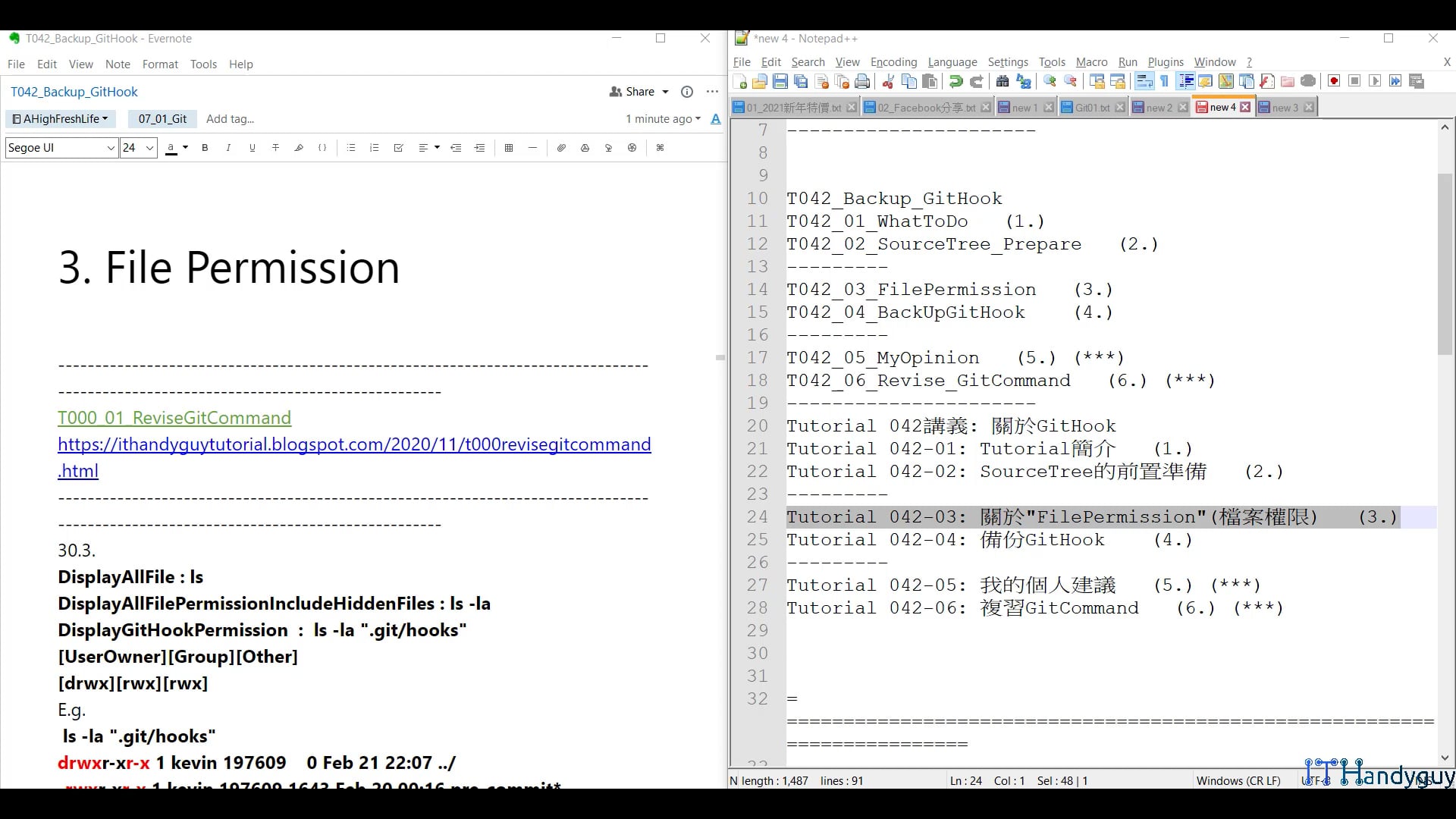Image resolution: width=1456 pixels, height=819 pixels.
Task: Start macro recording with red record icon
Action: pos(1334,81)
